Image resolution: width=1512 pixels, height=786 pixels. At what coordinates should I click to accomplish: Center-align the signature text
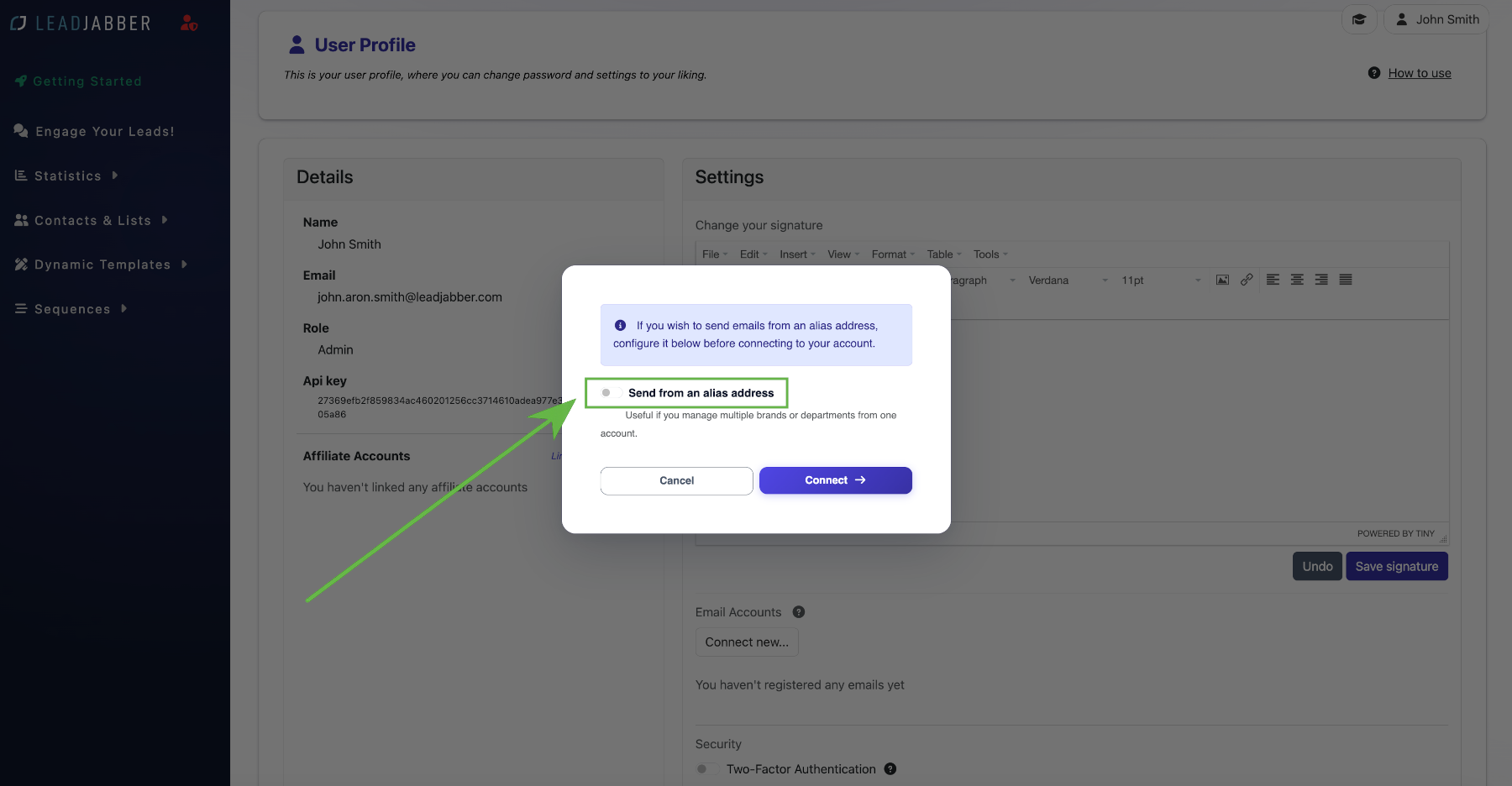pyautogui.click(x=1297, y=280)
